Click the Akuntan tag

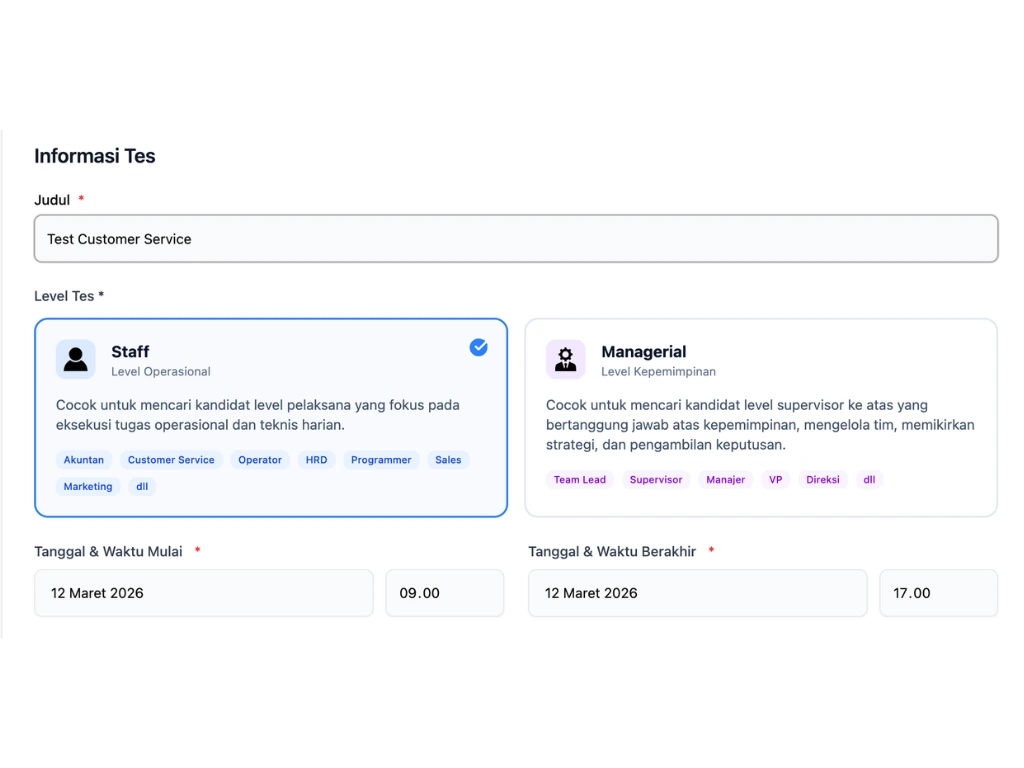tap(84, 460)
